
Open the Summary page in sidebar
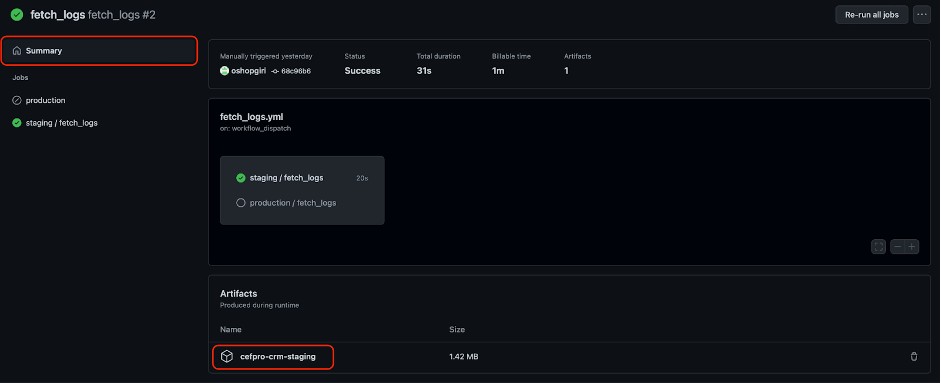click(x=99, y=51)
